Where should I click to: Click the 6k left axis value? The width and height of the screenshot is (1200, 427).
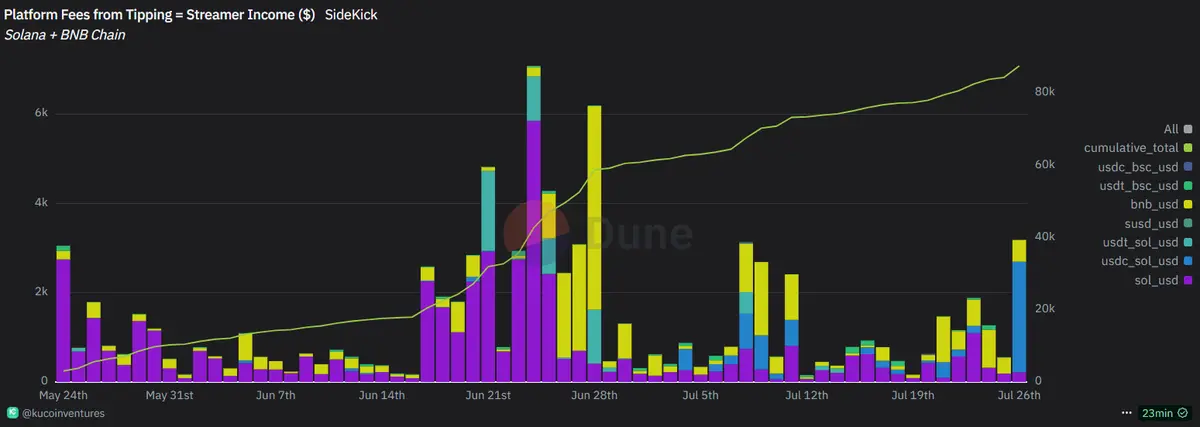[x=41, y=113]
